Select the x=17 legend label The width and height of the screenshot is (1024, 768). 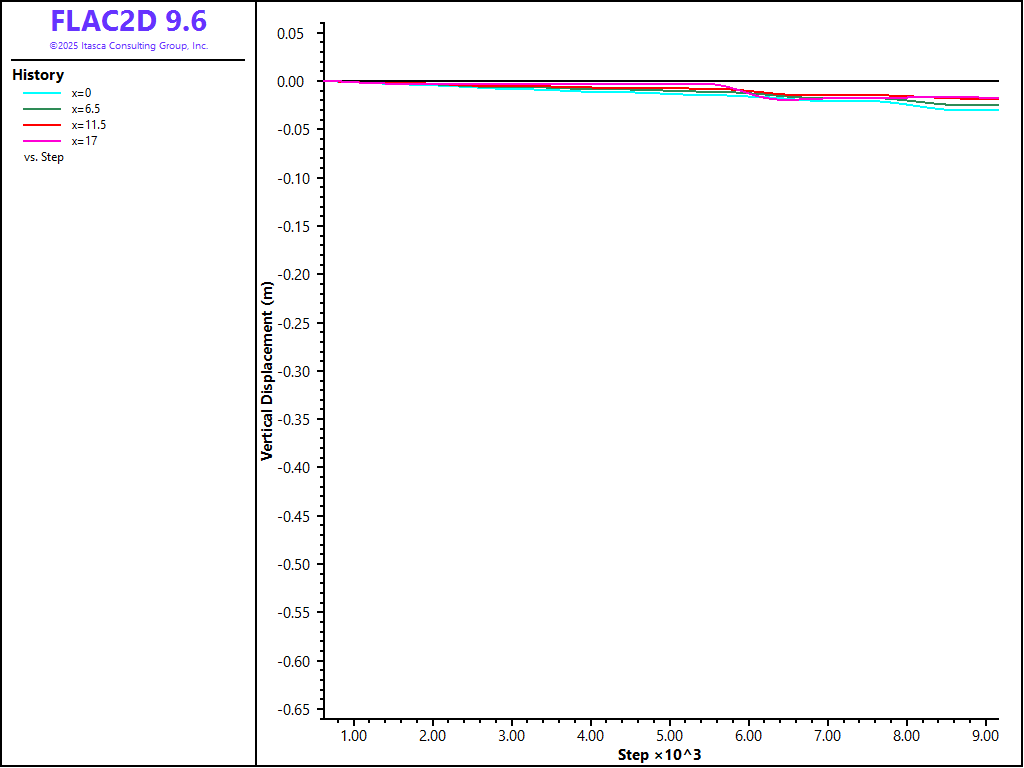coord(84,141)
